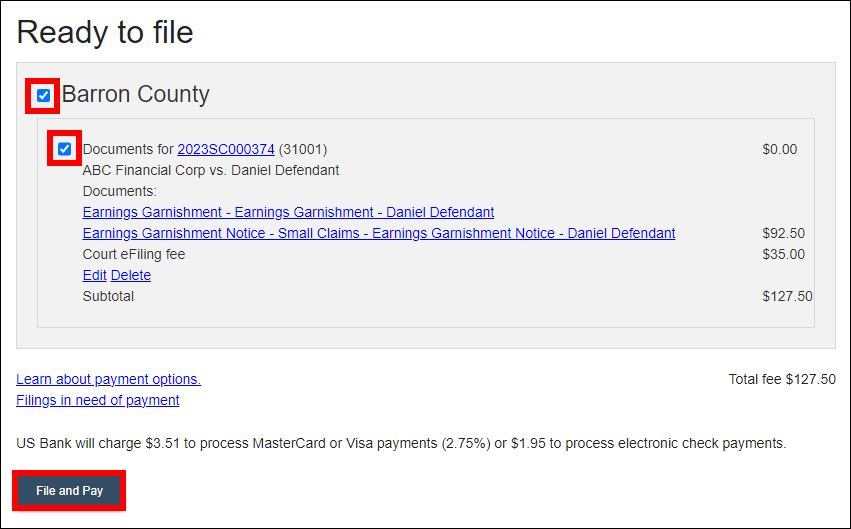The width and height of the screenshot is (851, 529).
Task: Open Earnings Garnishment Notice - Small Claims document
Action: click(x=378, y=233)
